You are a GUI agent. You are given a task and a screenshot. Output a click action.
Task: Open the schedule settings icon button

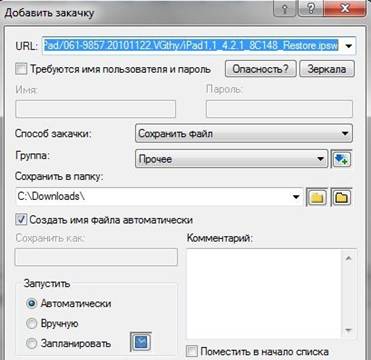click(x=140, y=341)
